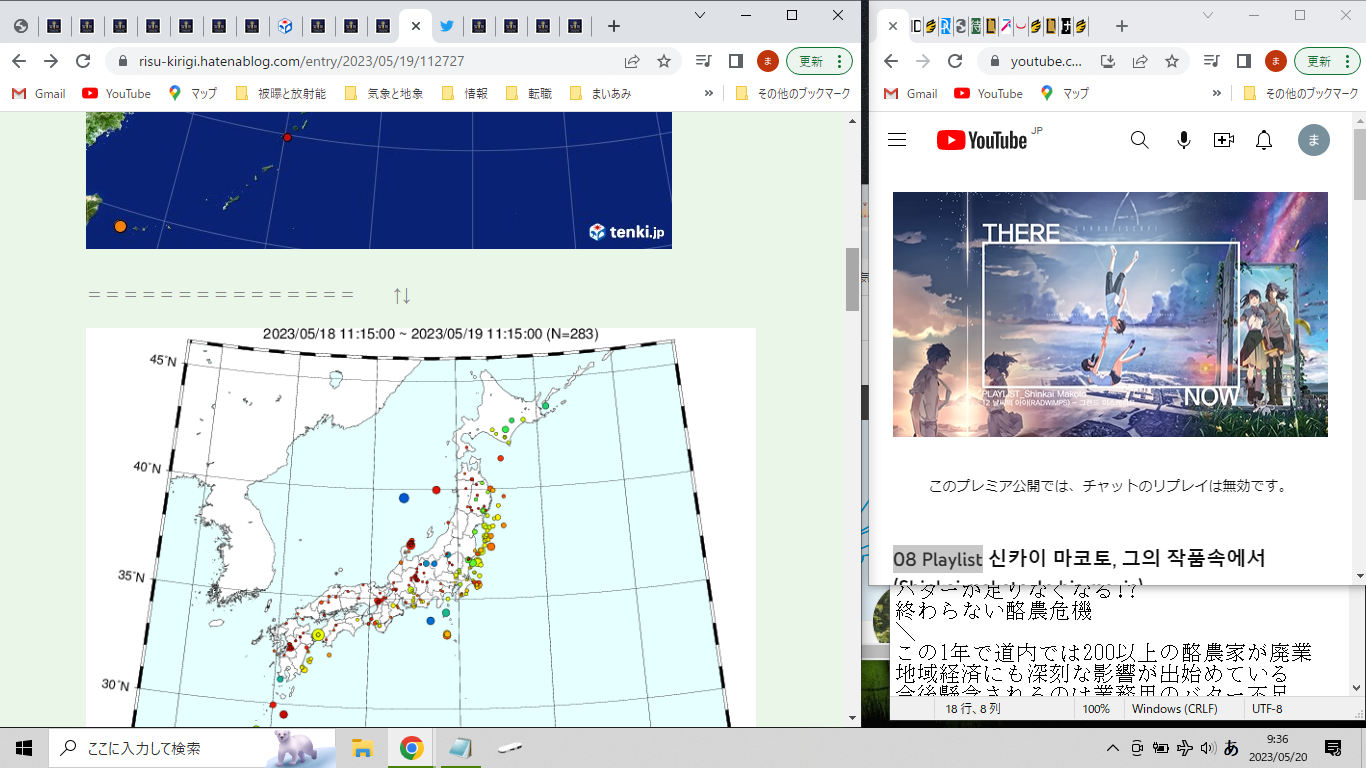1366x768 pixels.
Task: Click the 100% zoom status entry
Action: pos(1096,709)
